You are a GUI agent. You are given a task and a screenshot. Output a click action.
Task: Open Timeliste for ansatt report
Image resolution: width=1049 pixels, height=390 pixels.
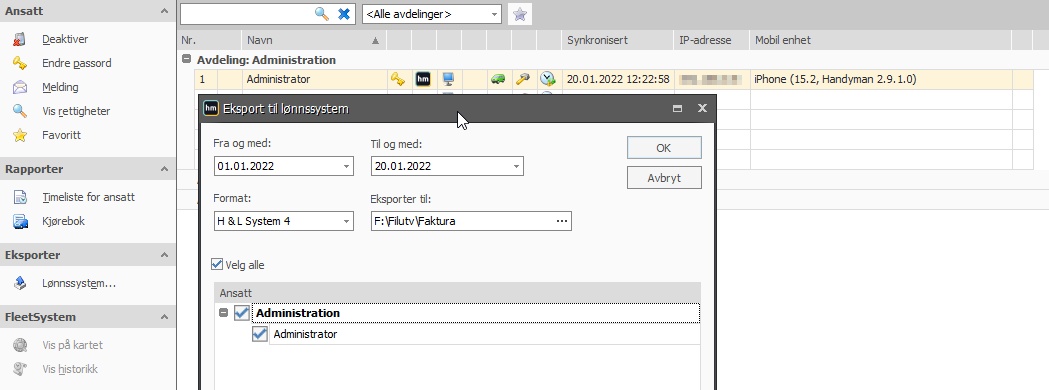(88, 197)
